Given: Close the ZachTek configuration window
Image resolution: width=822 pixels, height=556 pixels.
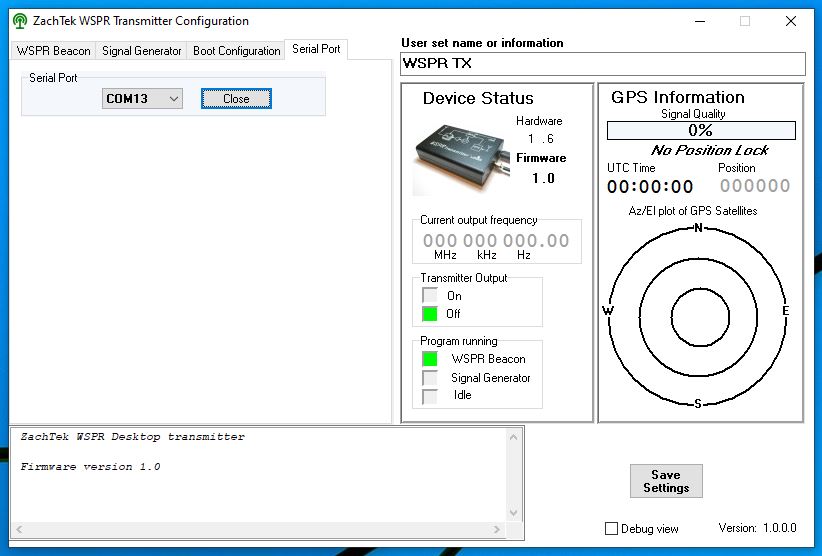Looking at the screenshot, I should (x=791, y=21).
